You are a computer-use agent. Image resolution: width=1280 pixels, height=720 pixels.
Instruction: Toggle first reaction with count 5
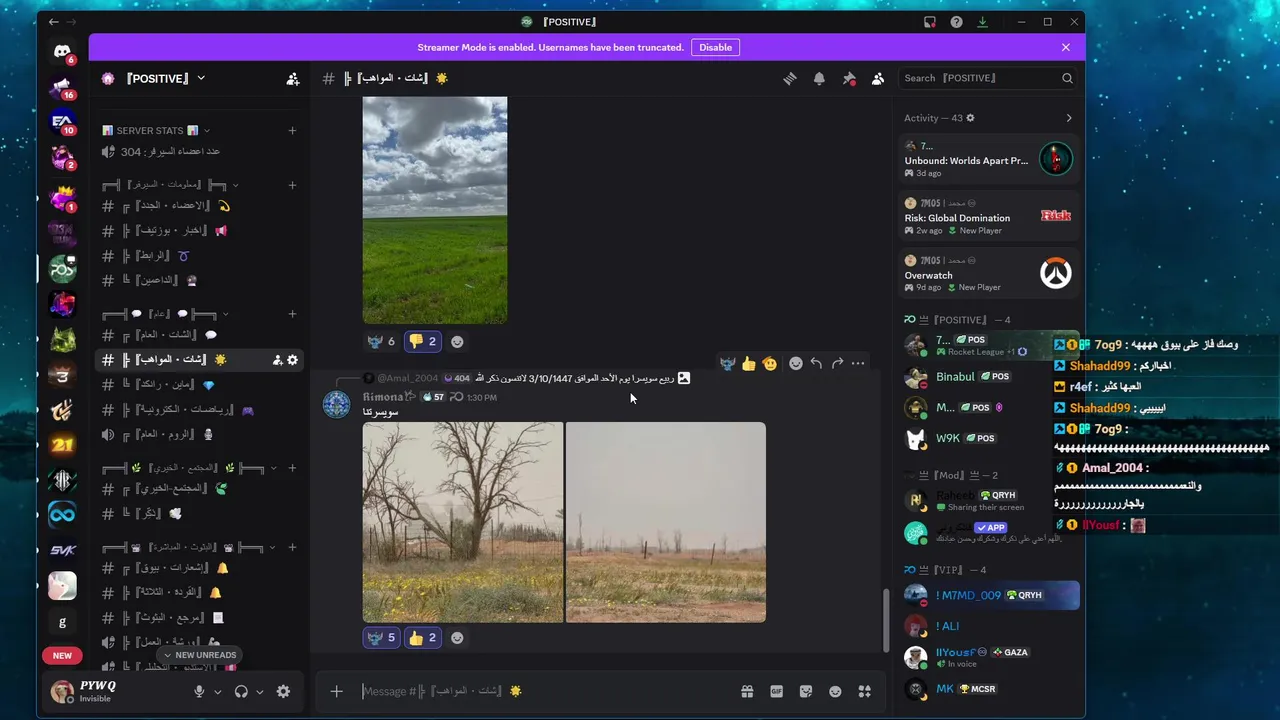tap(381, 637)
